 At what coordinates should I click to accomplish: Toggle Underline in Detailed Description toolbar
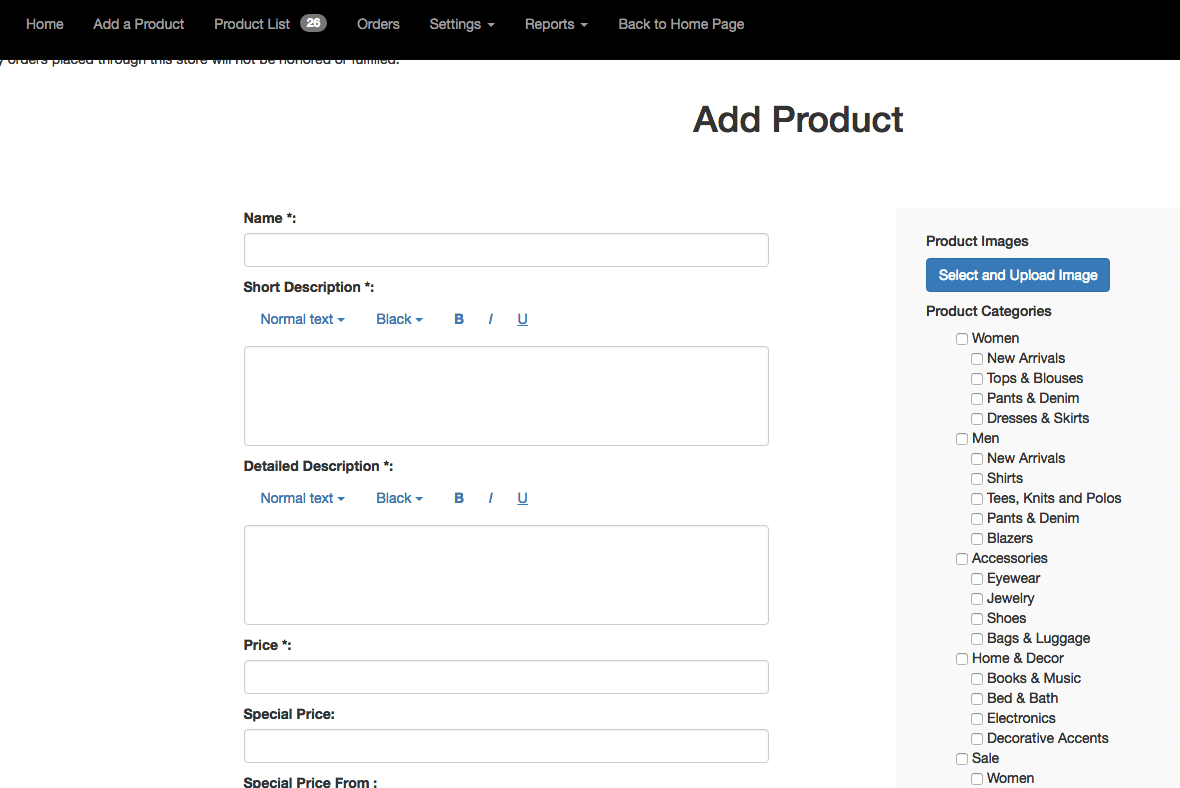[522, 498]
